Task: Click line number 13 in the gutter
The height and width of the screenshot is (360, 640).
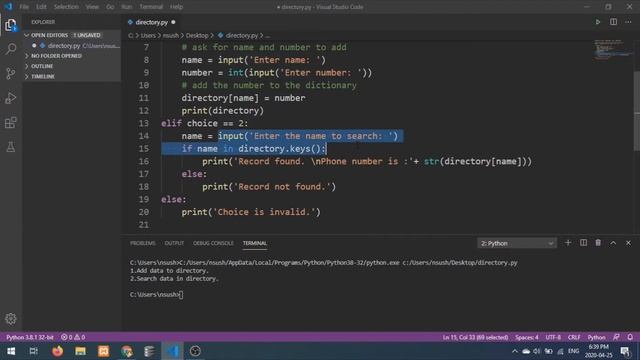Action: 144,123
